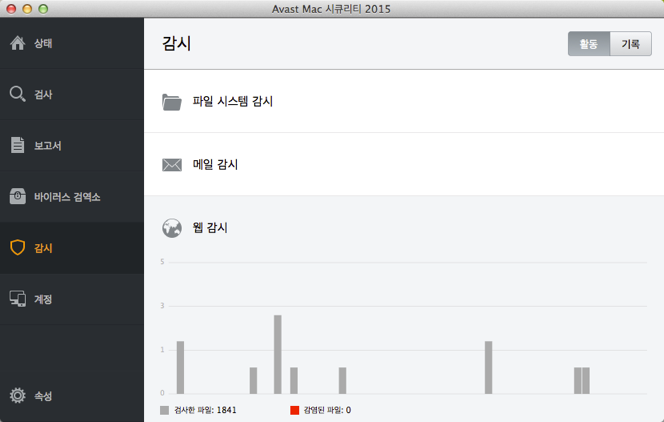Click the devices icon for 계정

pos(18,299)
